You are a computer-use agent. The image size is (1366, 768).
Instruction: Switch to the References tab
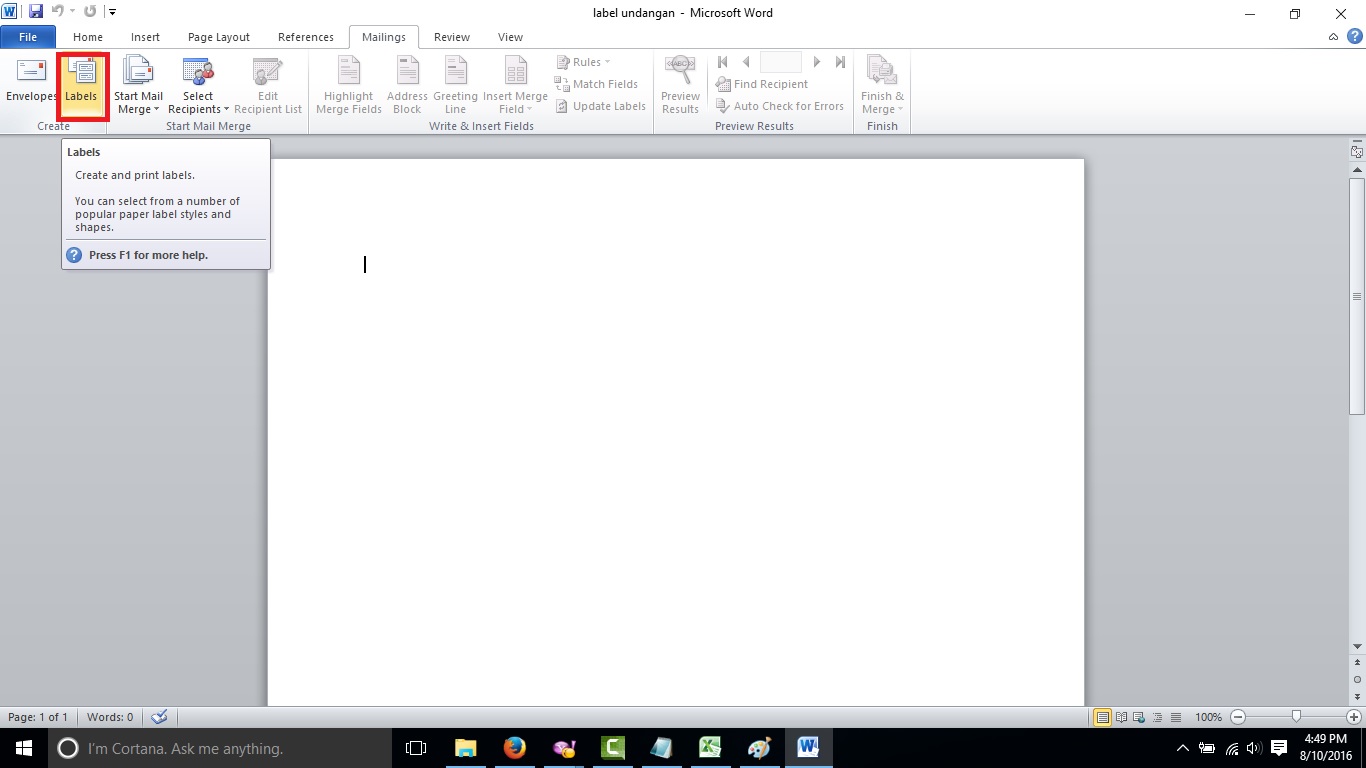pyautogui.click(x=306, y=37)
